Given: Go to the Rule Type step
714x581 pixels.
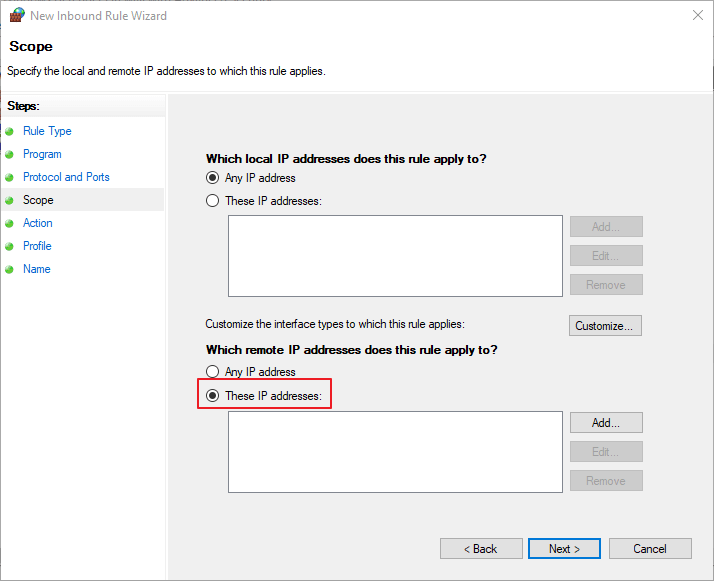Looking at the screenshot, I should pos(47,131).
